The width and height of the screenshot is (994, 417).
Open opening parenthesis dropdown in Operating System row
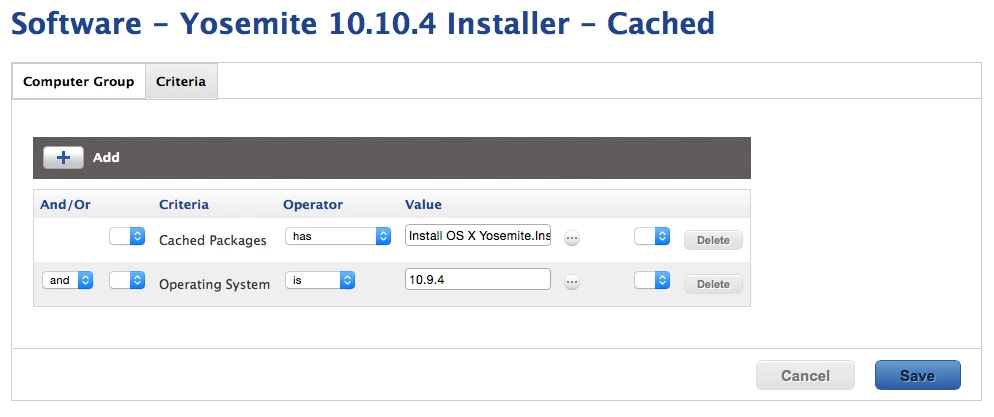pos(127,280)
